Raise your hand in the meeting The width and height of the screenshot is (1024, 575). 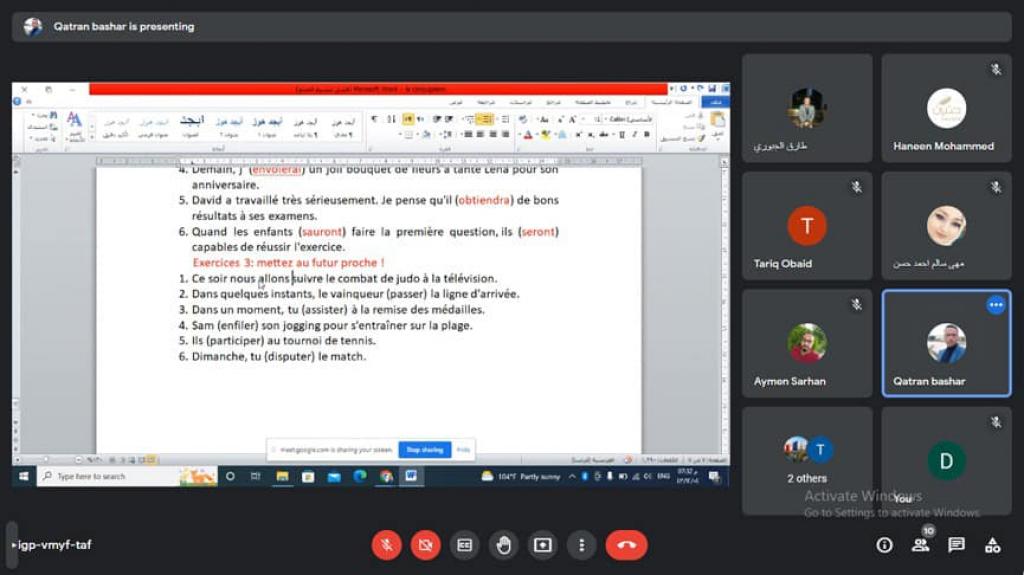[503, 545]
